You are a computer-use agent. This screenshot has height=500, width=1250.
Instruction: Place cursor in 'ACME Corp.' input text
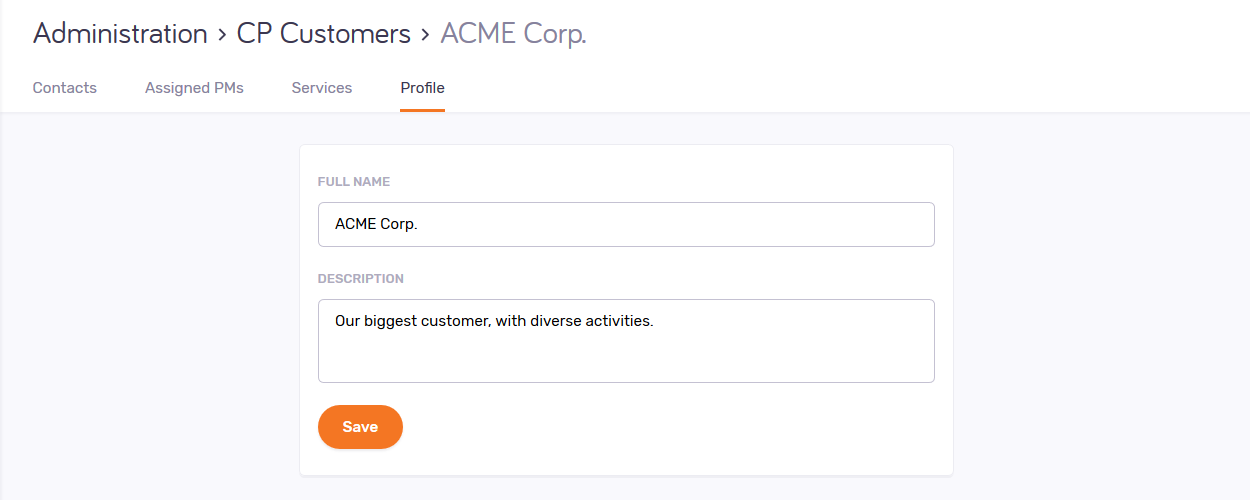tap(376, 224)
